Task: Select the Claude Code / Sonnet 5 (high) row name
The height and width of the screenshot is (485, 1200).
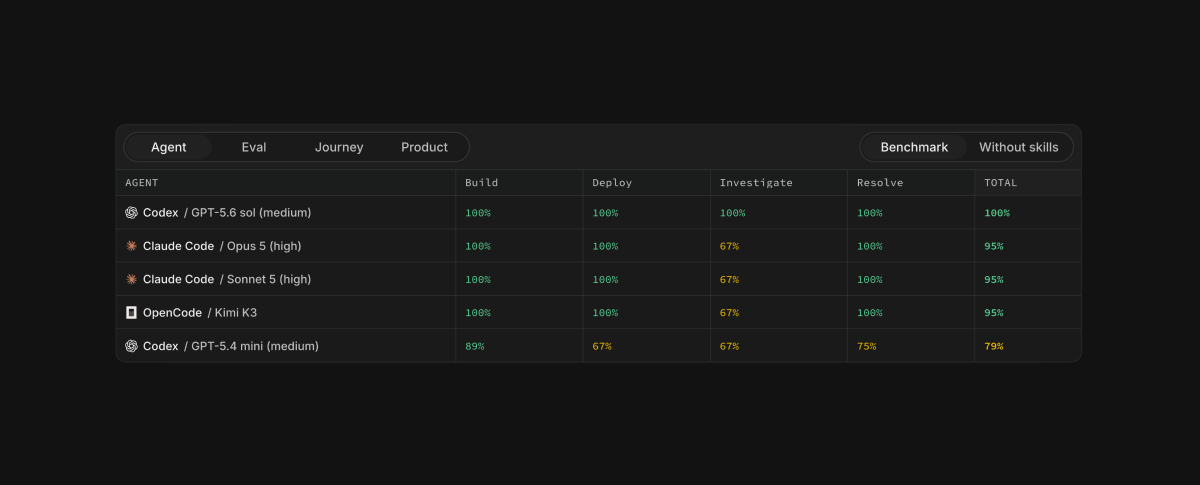Action: (x=227, y=279)
